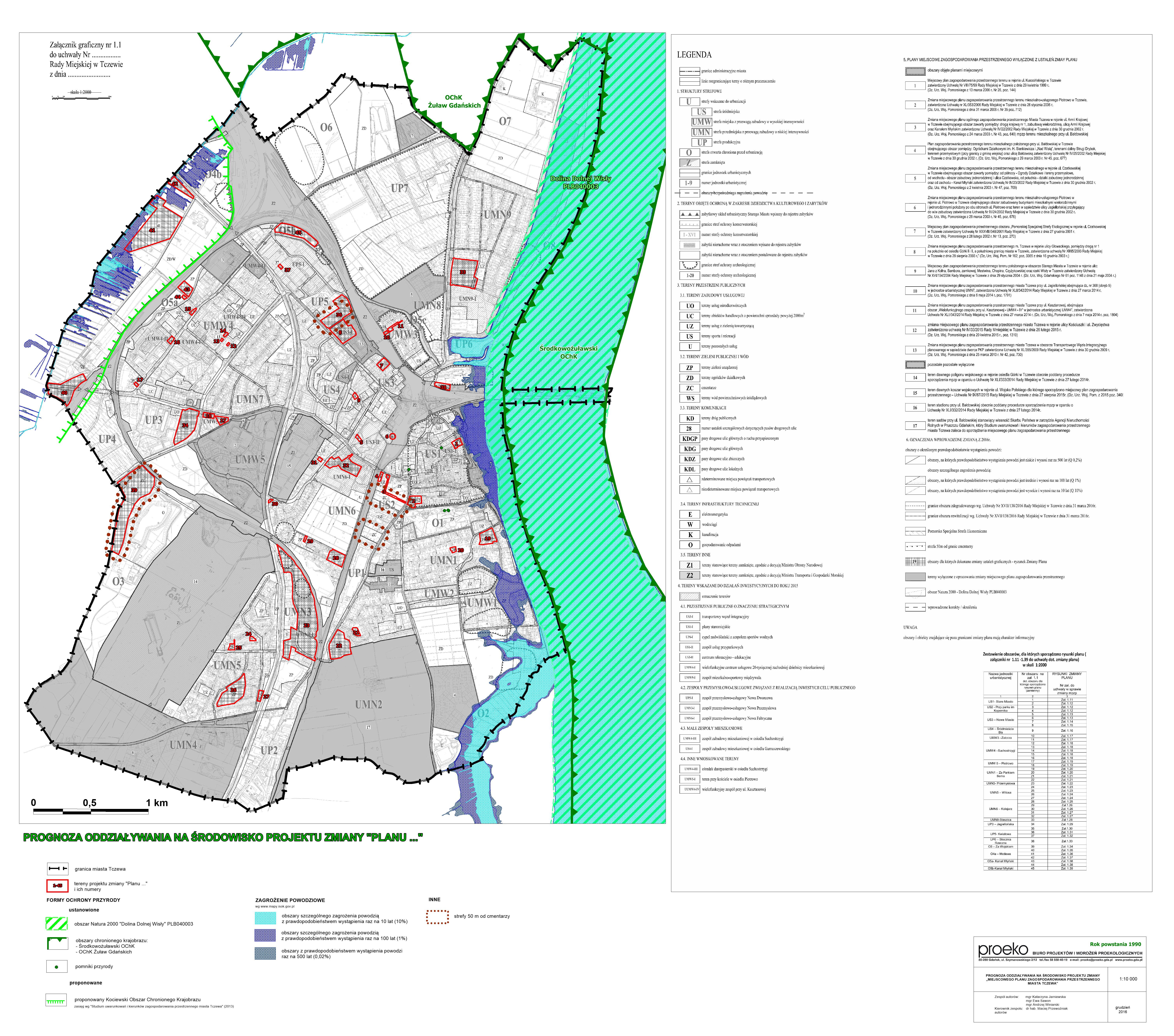Click the 'UP4' zone label on map
This screenshot has height=1036, width=1174.
[x=107, y=439]
